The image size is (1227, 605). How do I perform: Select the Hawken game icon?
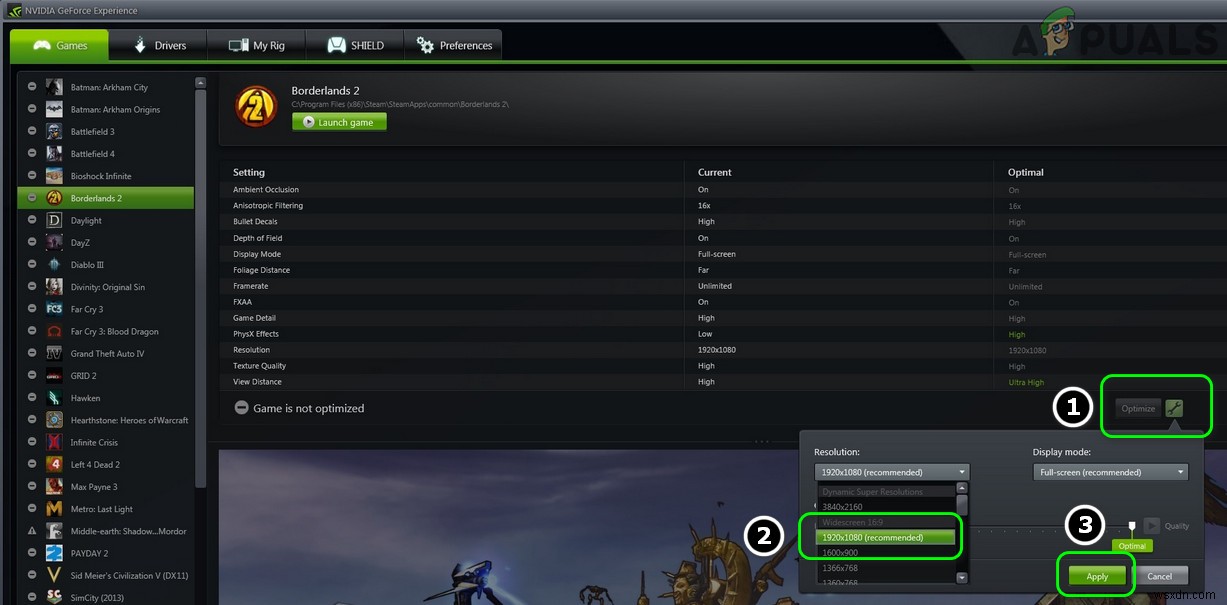[x=54, y=398]
